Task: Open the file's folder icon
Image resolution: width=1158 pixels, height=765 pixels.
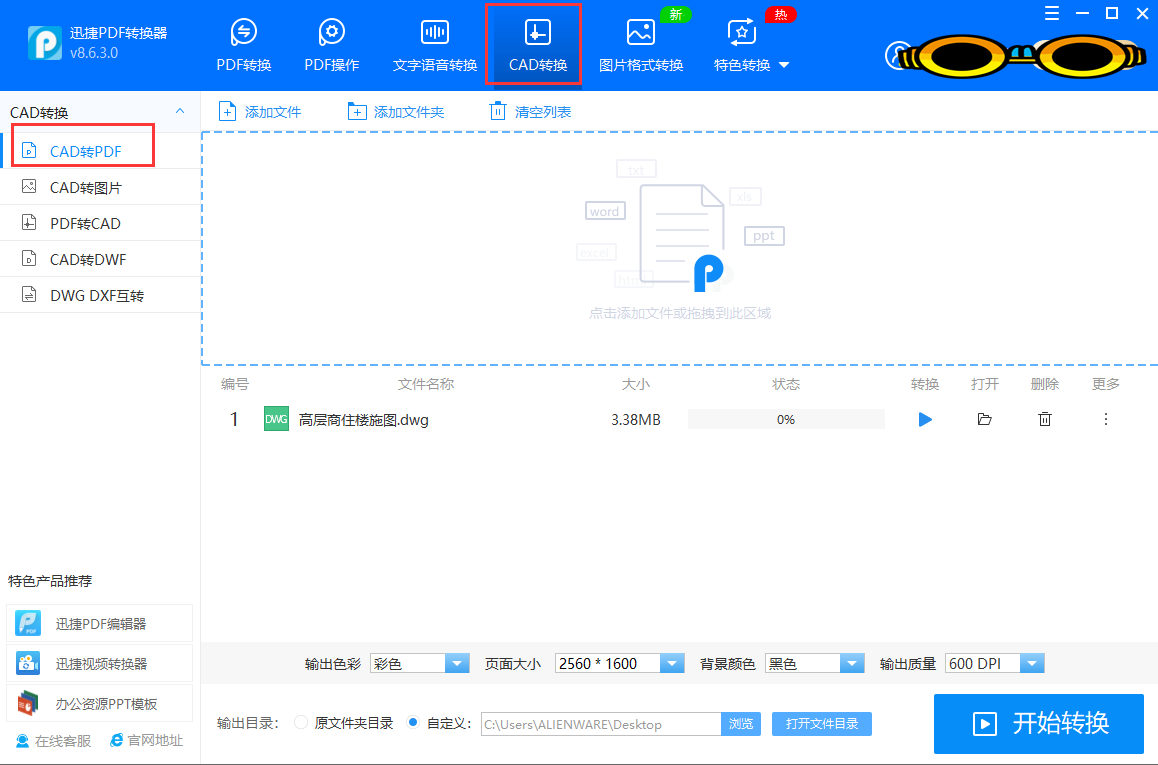Action: [984, 419]
